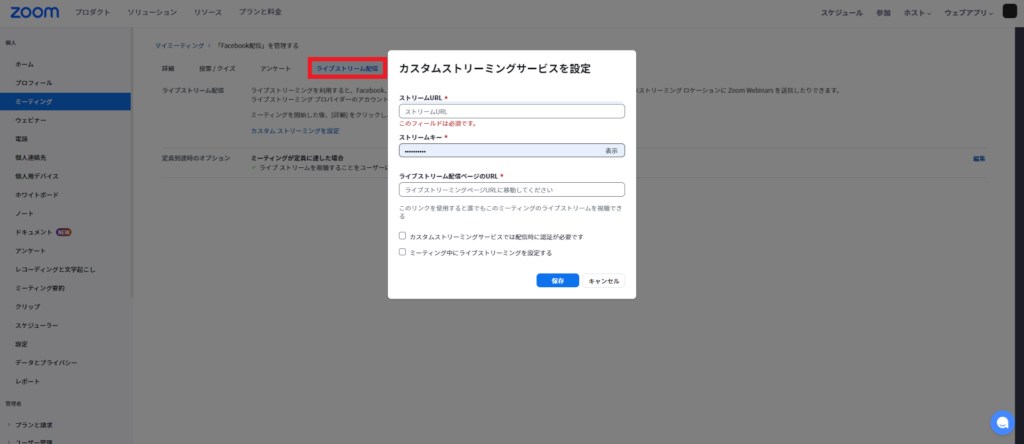Screen dimensions: 1024x444
Task: Focus the ライブストリーム配信ページのURL field
Action: click(511, 189)
